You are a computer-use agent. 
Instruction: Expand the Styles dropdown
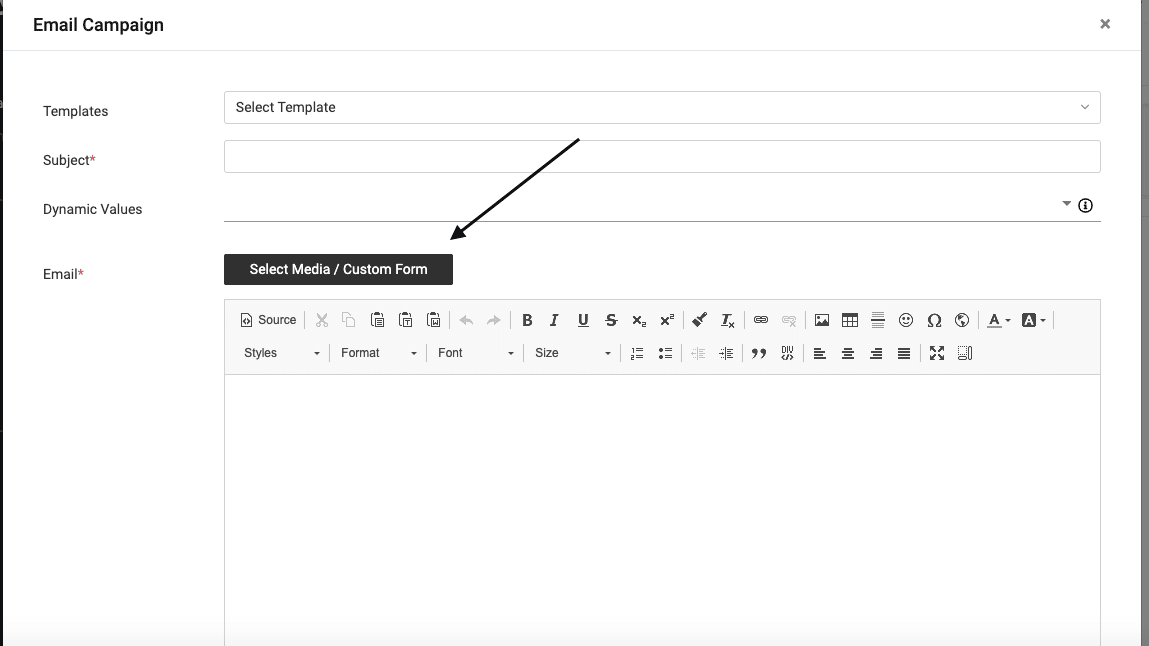[282, 353]
